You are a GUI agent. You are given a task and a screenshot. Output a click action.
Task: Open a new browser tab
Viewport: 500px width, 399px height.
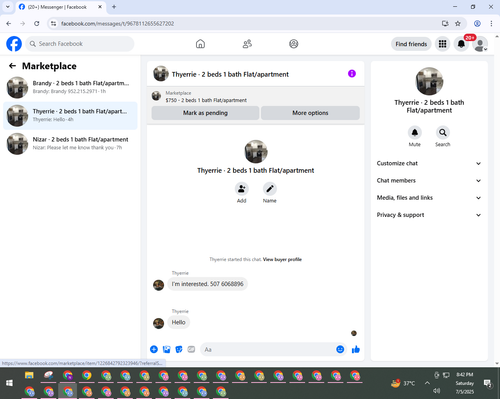tap(114, 7)
